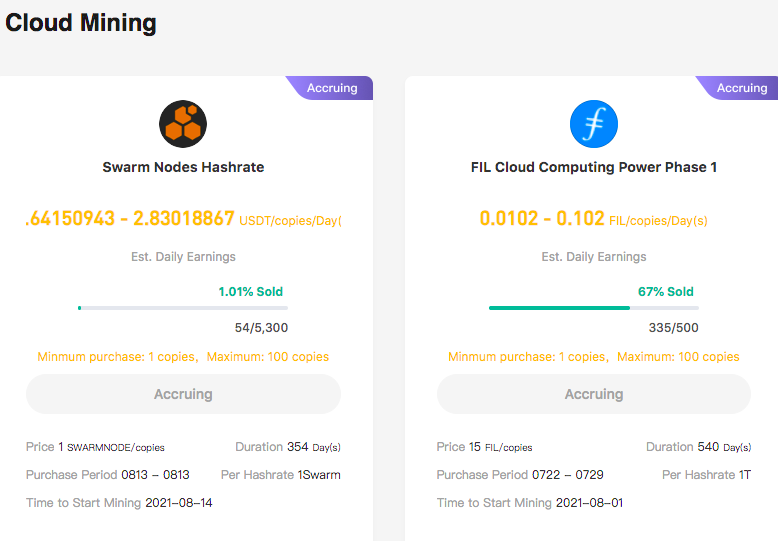Click Accruing button on FIL Cloud card
Screen dimensions: 778x541
[594, 394]
